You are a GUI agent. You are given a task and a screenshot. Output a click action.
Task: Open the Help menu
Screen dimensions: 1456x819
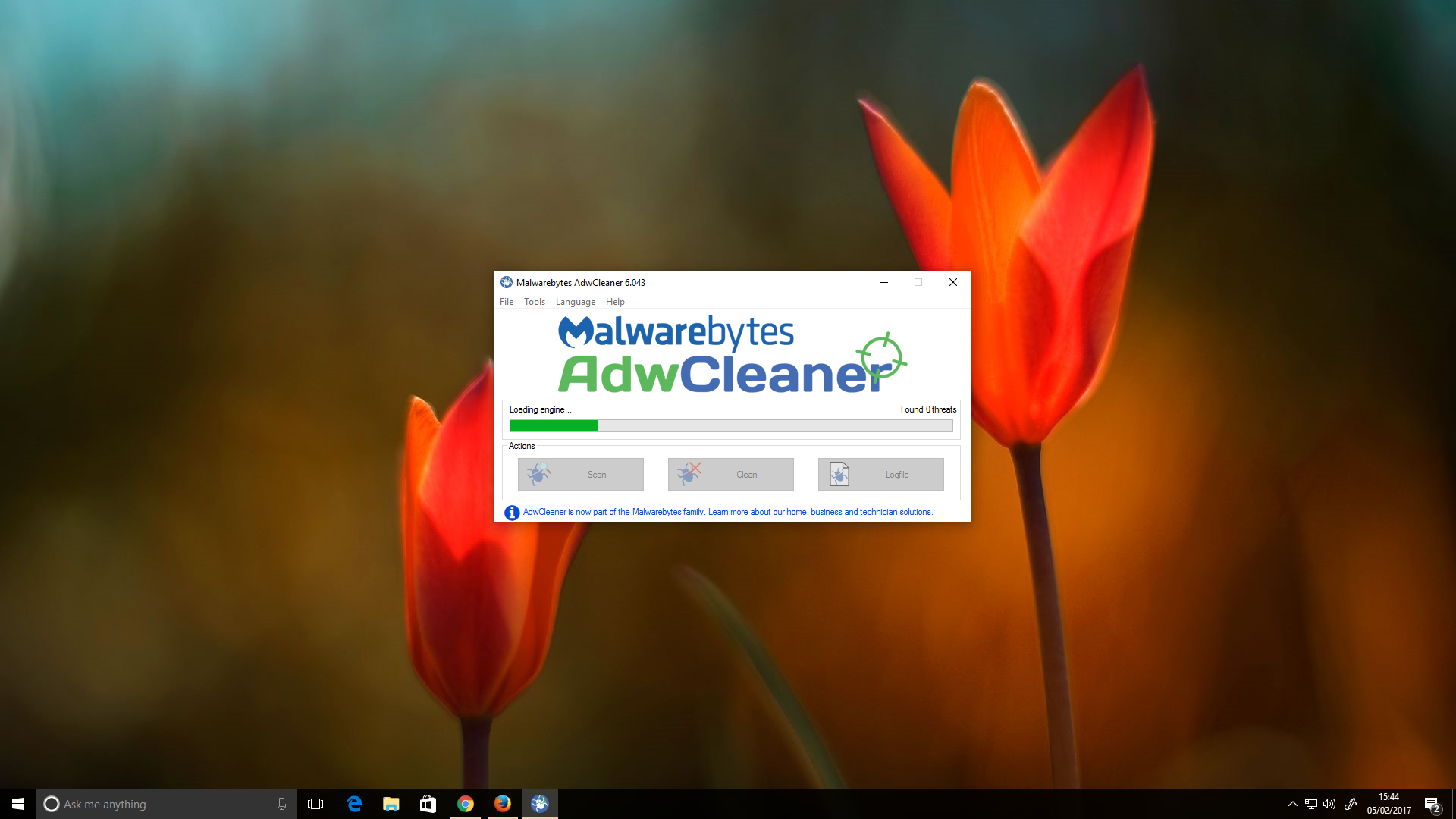tap(615, 302)
